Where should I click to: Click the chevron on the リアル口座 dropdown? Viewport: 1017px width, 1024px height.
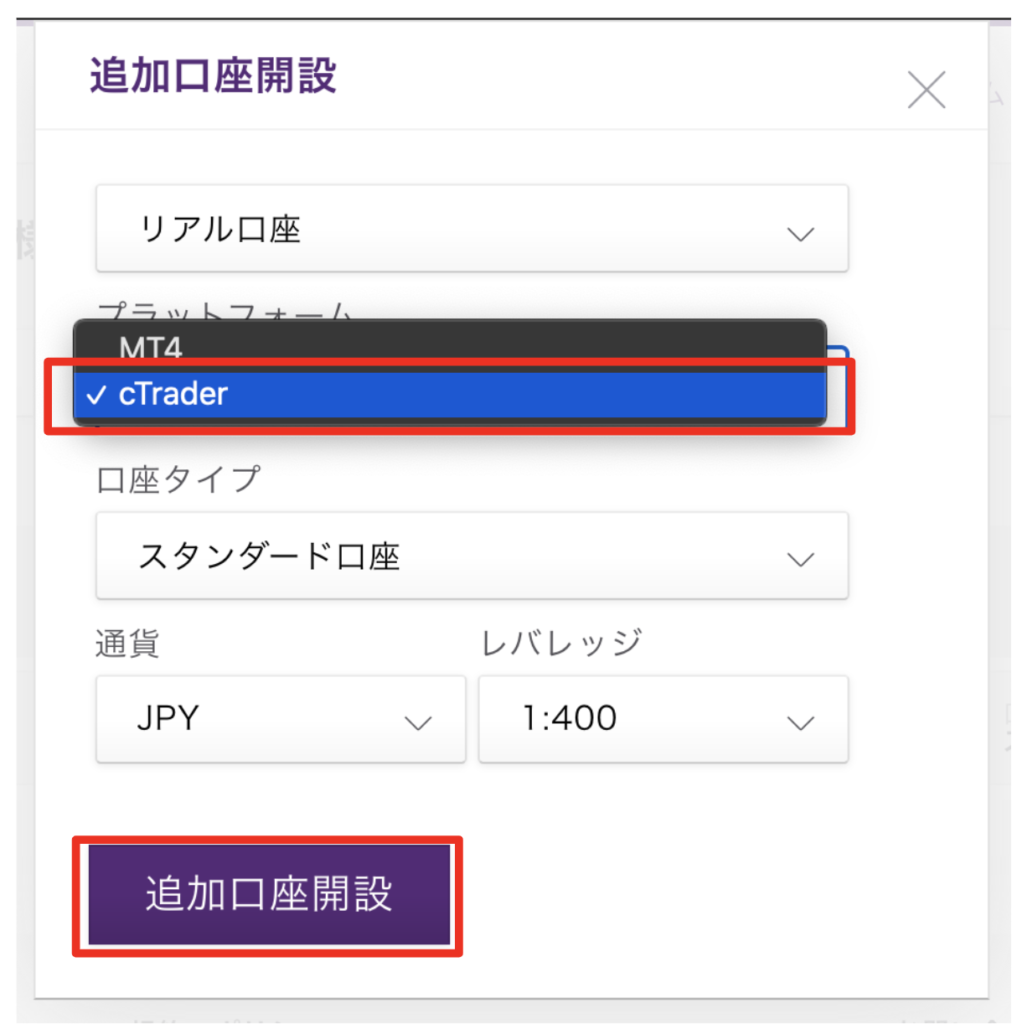[800, 232]
